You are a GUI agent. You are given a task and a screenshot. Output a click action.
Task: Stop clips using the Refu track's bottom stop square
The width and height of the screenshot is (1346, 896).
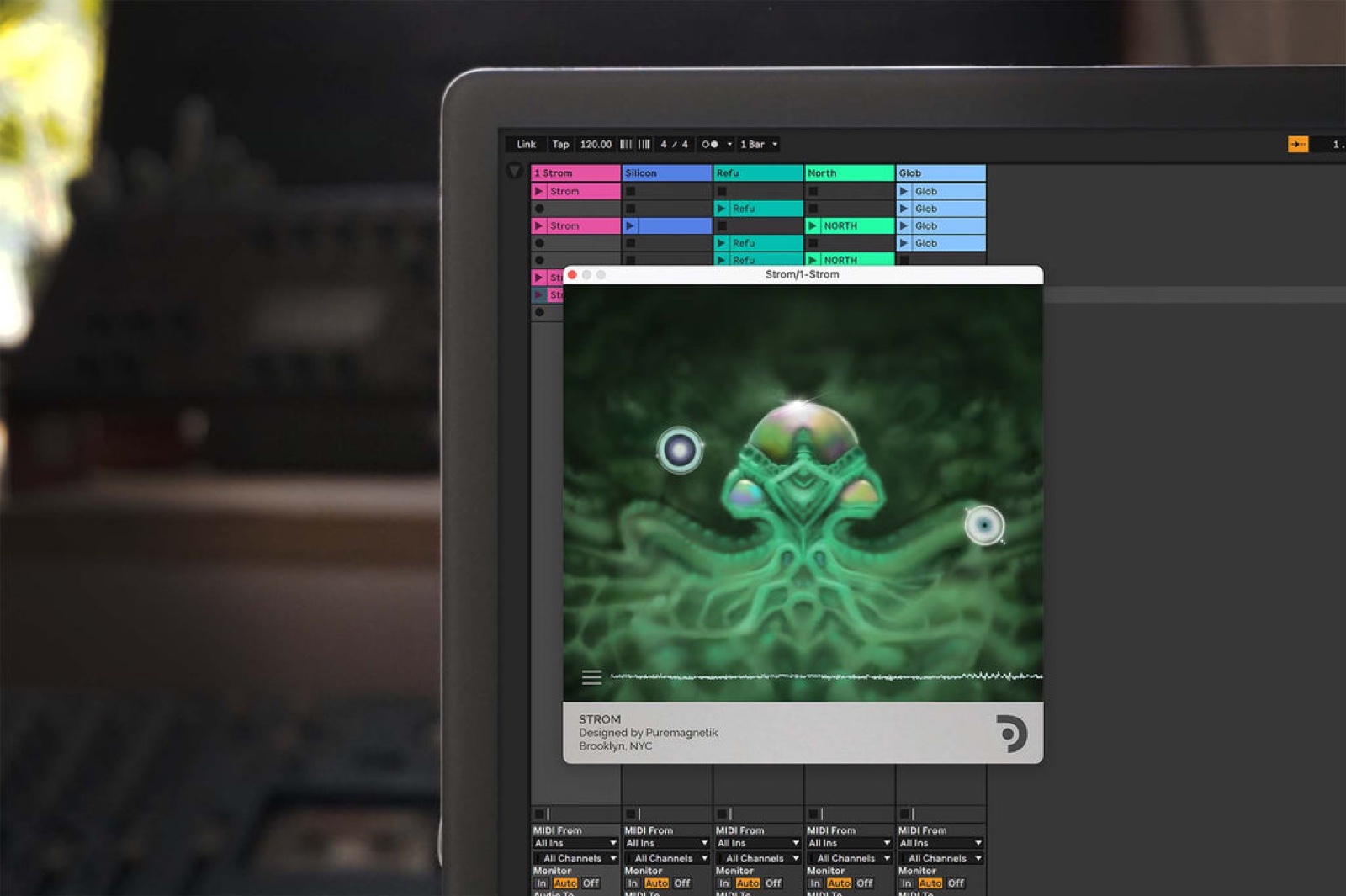pyautogui.click(x=722, y=814)
